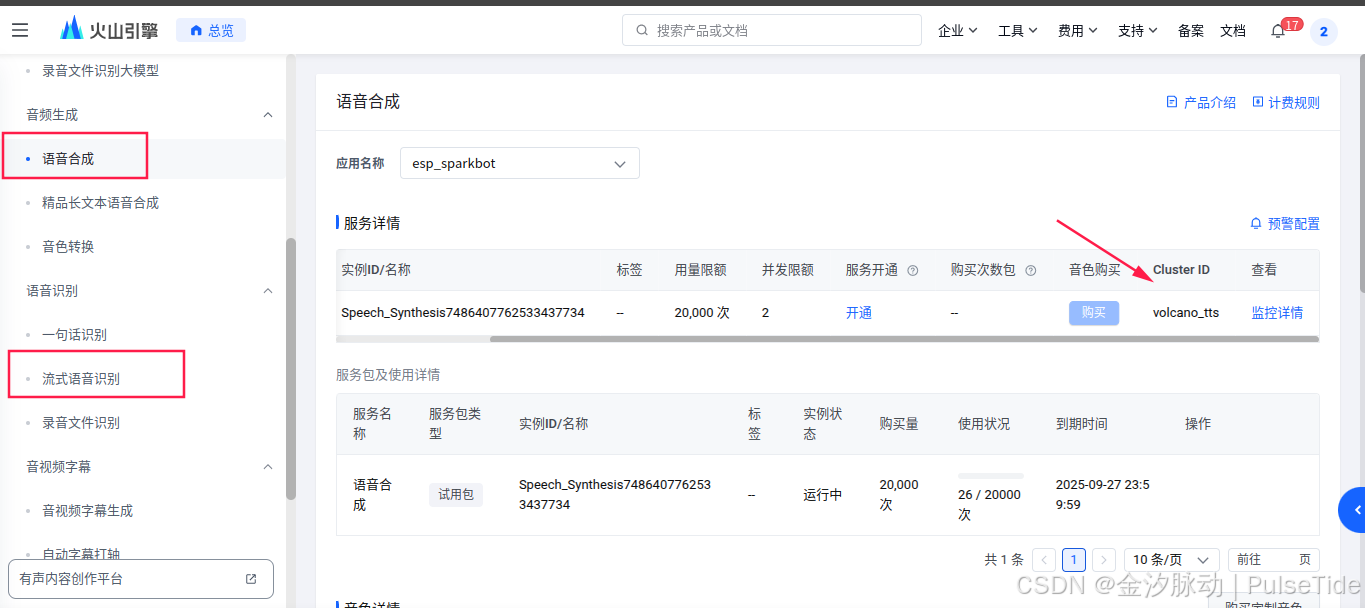Open the 企业 menu

pos(958,31)
